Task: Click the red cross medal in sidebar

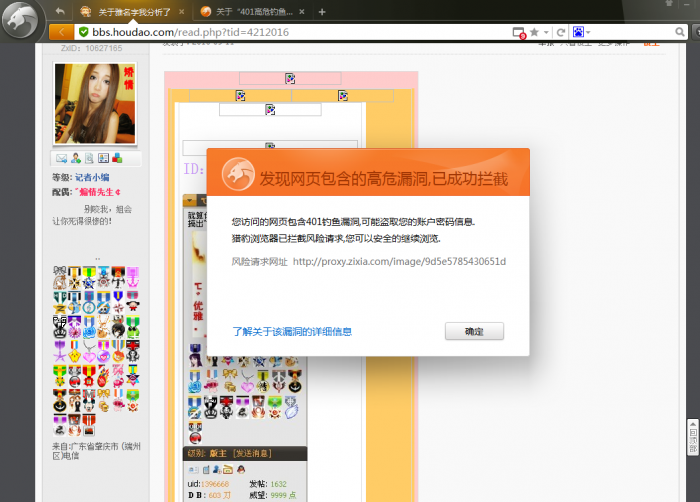Action: click(x=133, y=351)
